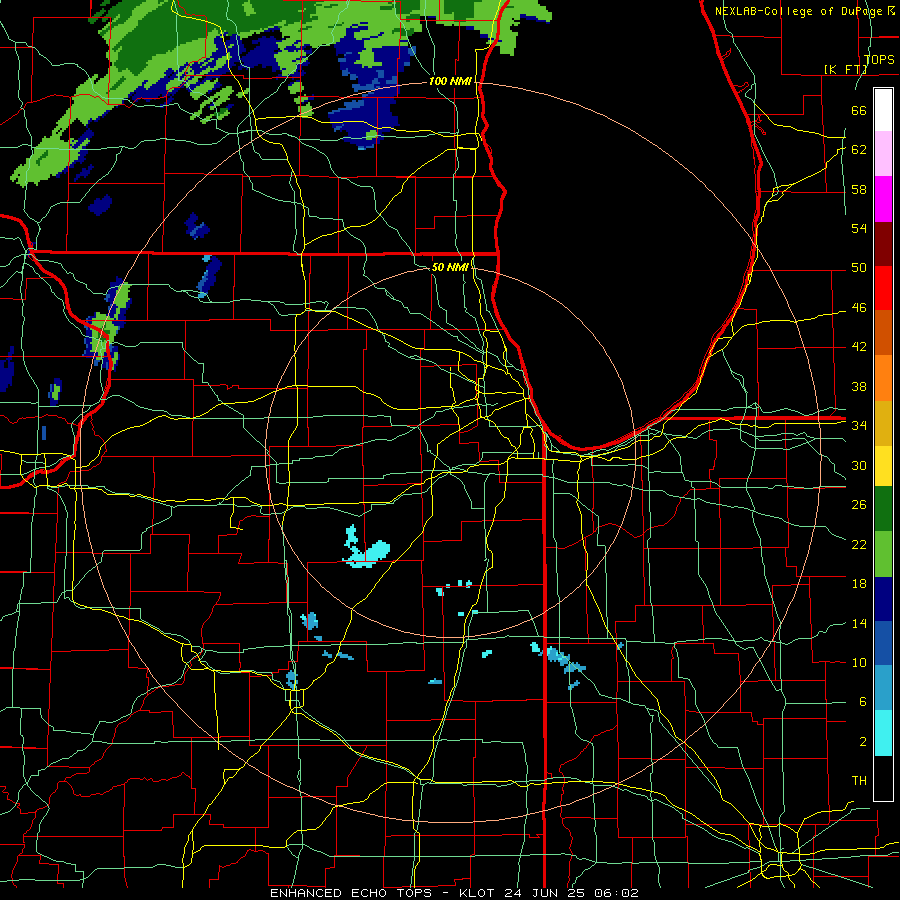Click the '100 NMI' range ring label
The height and width of the screenshot is (900, 900).
pos(450,82)
